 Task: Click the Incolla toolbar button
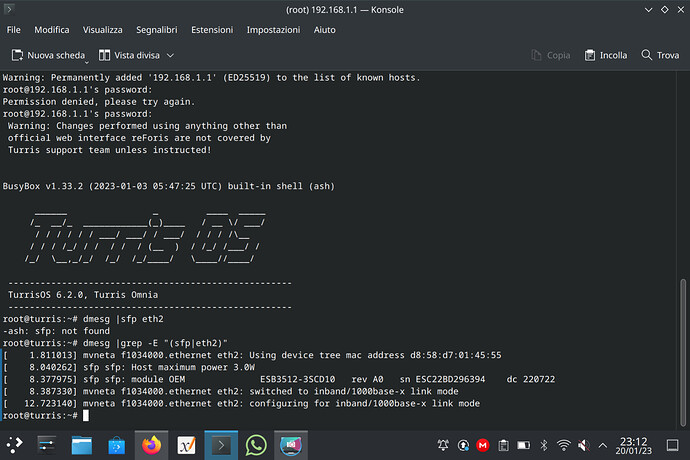point(606,55)
